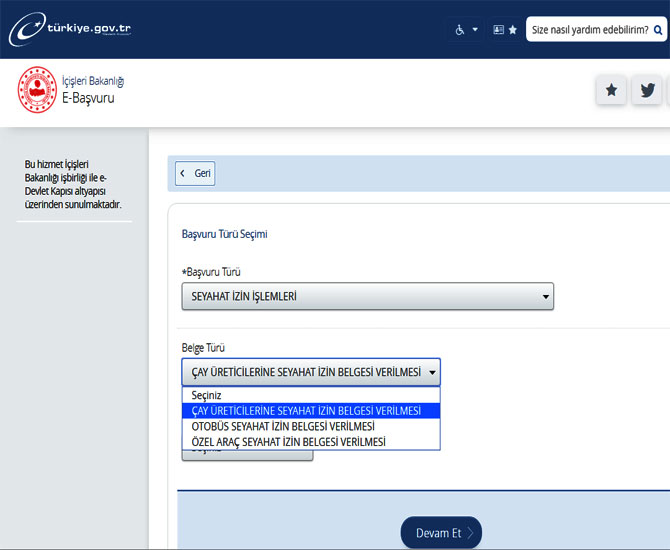670x550 pixels.
Task: Share the page via Twitter icon
Action: 648,90
